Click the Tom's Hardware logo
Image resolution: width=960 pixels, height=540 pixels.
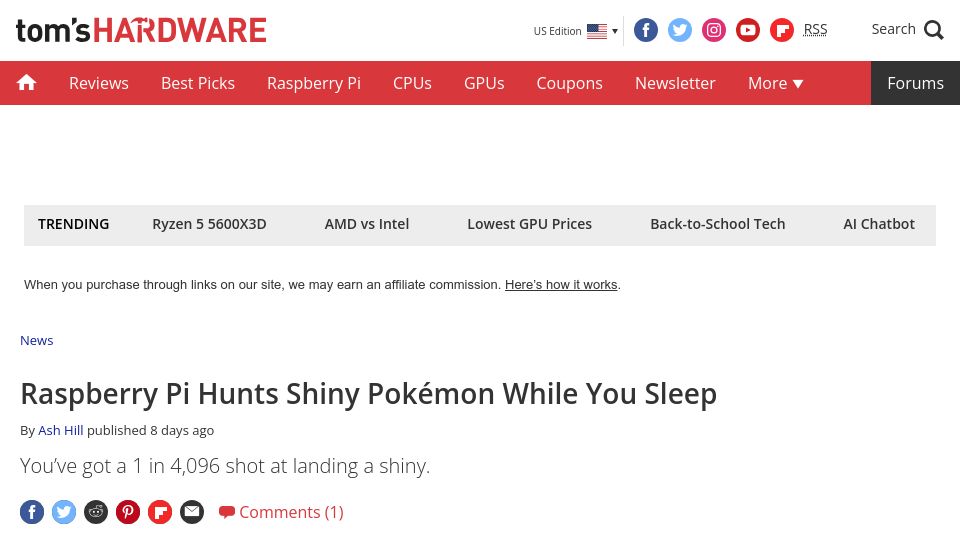[x=141, y=31]
